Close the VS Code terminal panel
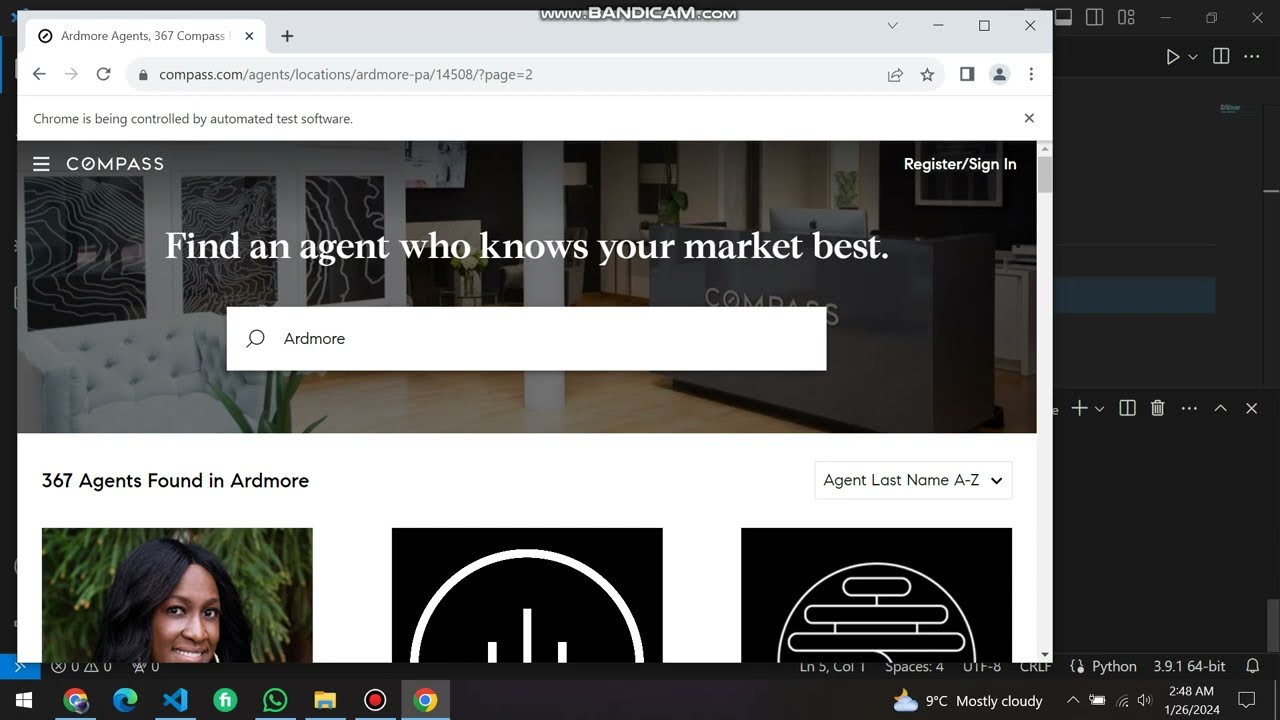 [1251, 408]
